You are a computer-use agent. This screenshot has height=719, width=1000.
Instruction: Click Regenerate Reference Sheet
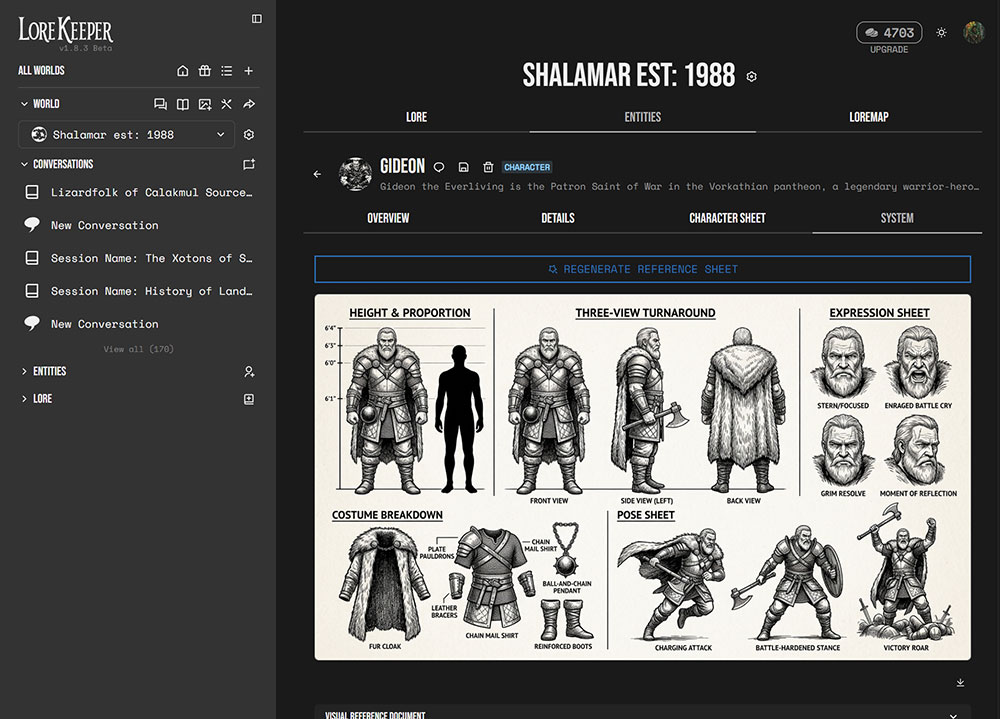pos(642,268)
